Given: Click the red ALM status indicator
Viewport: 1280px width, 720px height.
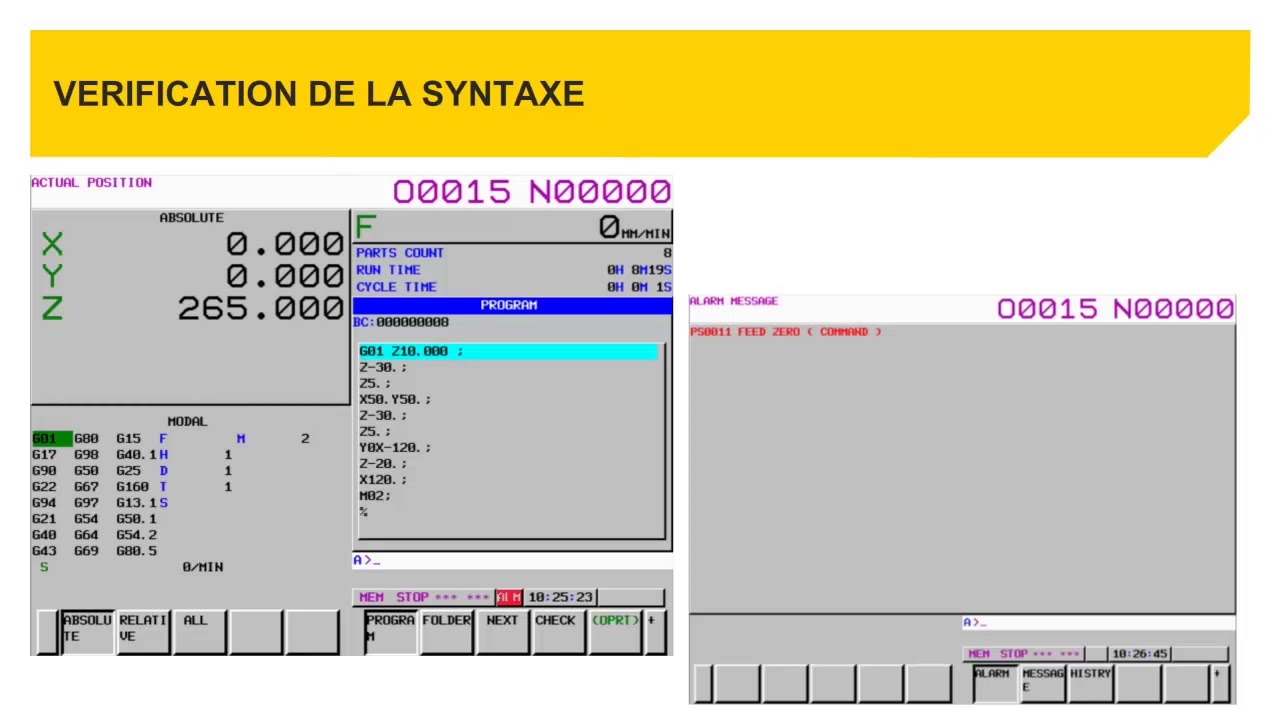Looking at the screenshot, I should [509, 598].
